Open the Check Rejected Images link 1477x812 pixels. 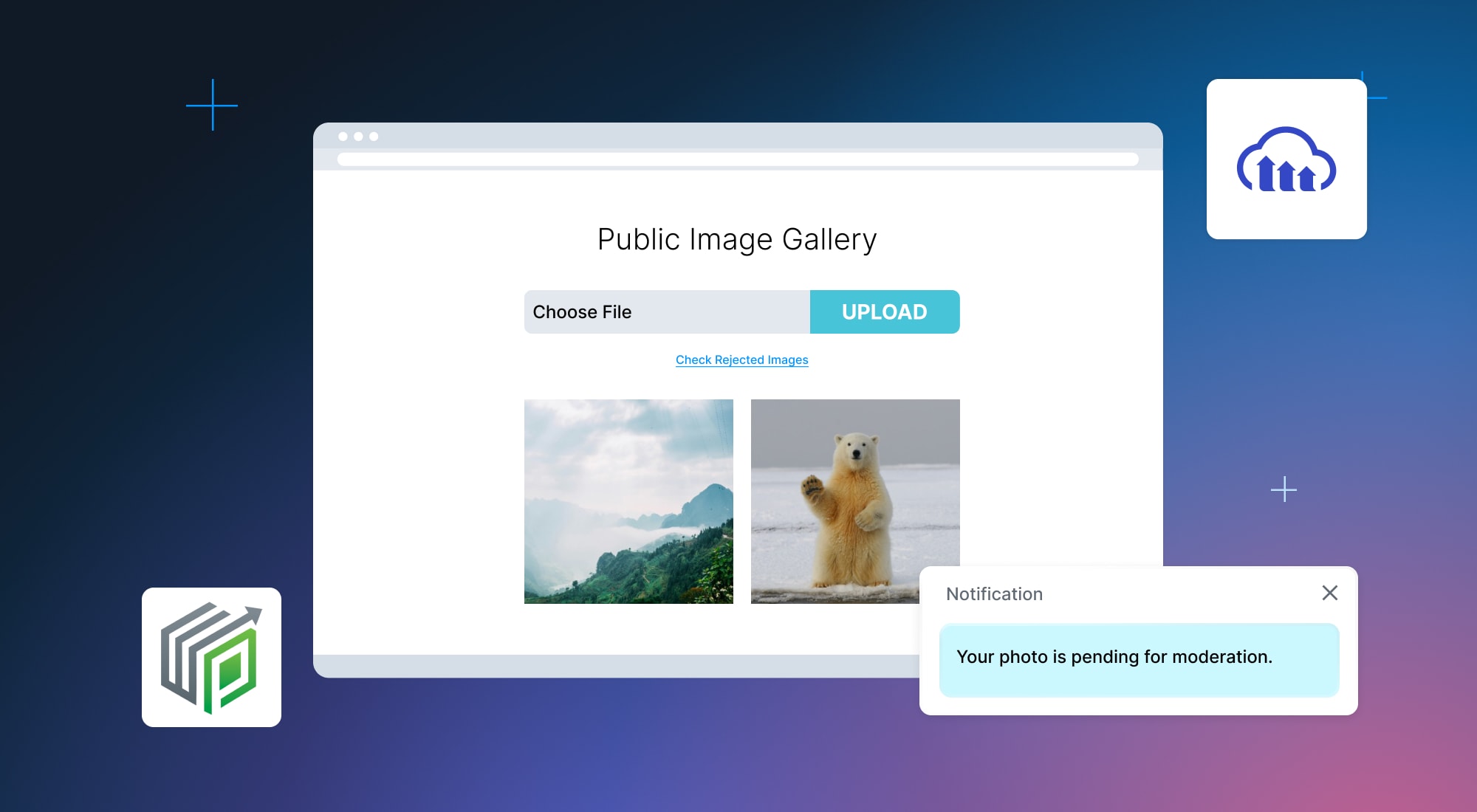(741, 359)
